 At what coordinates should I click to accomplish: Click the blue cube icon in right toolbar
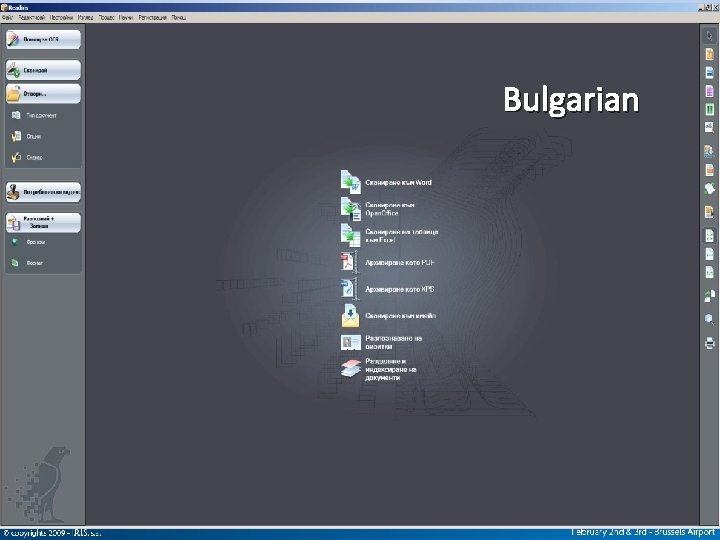[709, 319]
